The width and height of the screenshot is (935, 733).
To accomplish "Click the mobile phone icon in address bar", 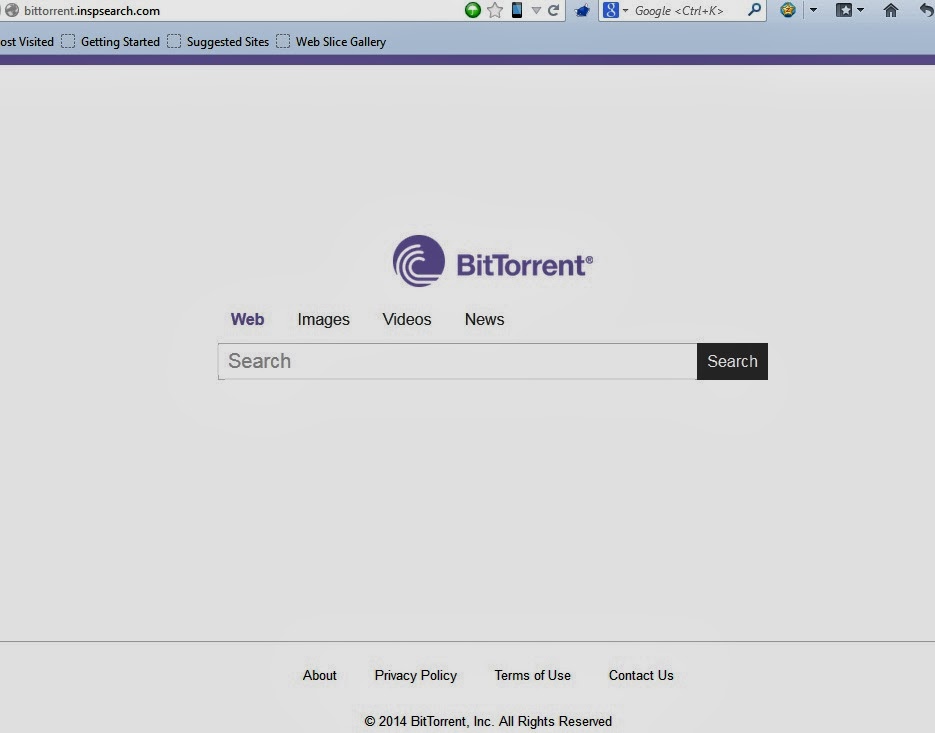I will [517, 10].
